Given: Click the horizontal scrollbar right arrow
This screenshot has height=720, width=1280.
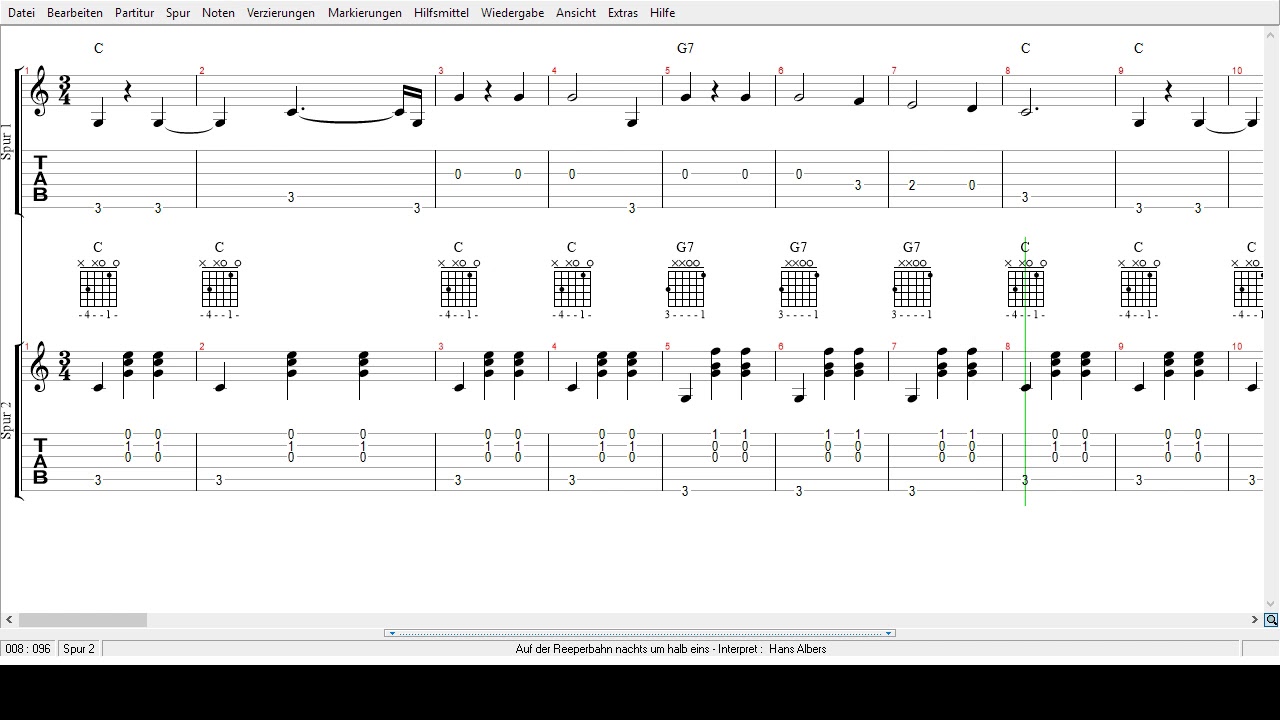Looking at the screenshot, I should tap(1254, 620).
